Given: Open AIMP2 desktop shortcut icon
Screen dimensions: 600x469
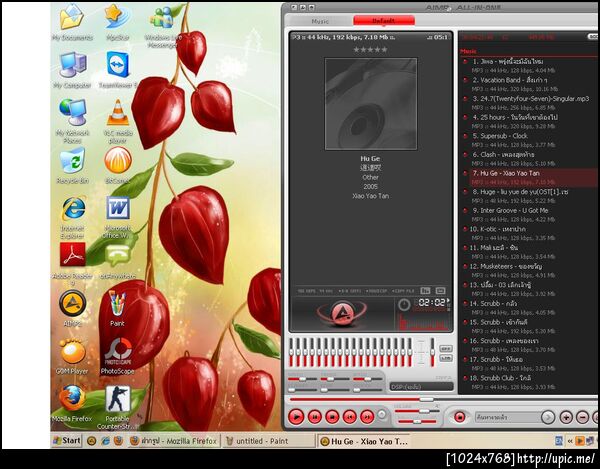Looking at the screenshot, I should pyautogui.click(x=72, y=308).
